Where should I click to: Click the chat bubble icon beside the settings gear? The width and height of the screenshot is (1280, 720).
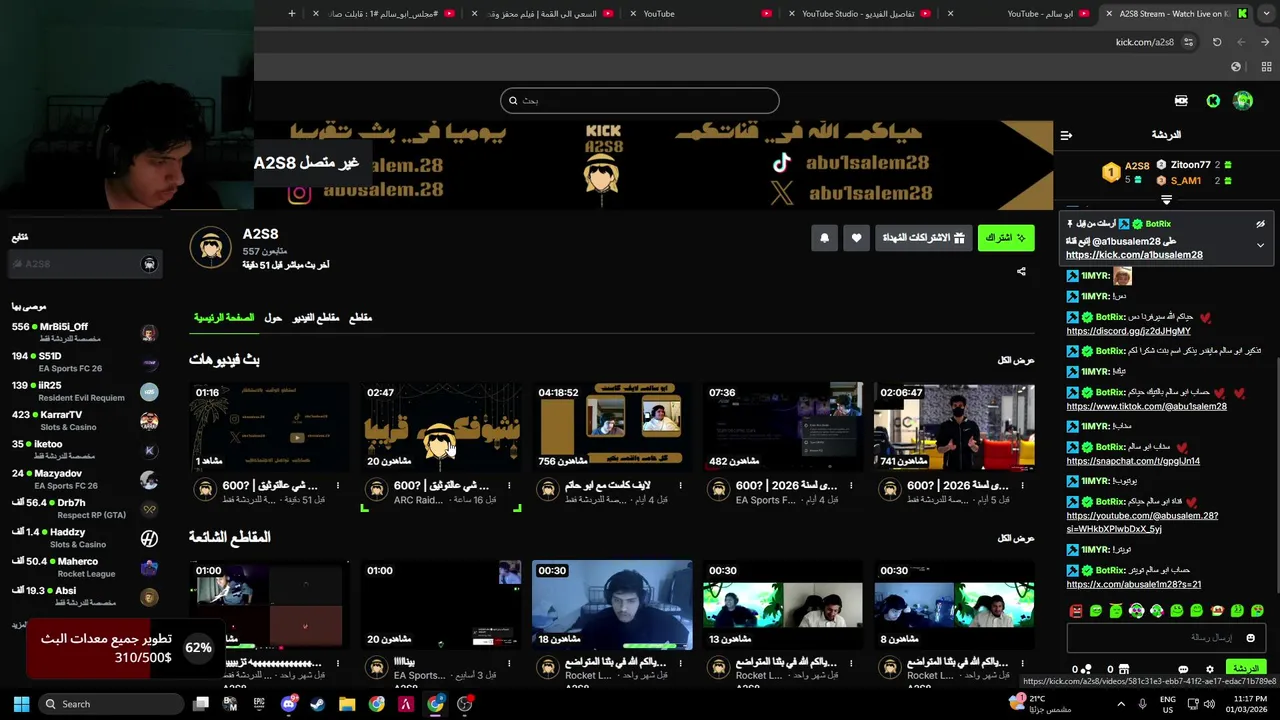pyautogui.click(x=1183, y=669)
